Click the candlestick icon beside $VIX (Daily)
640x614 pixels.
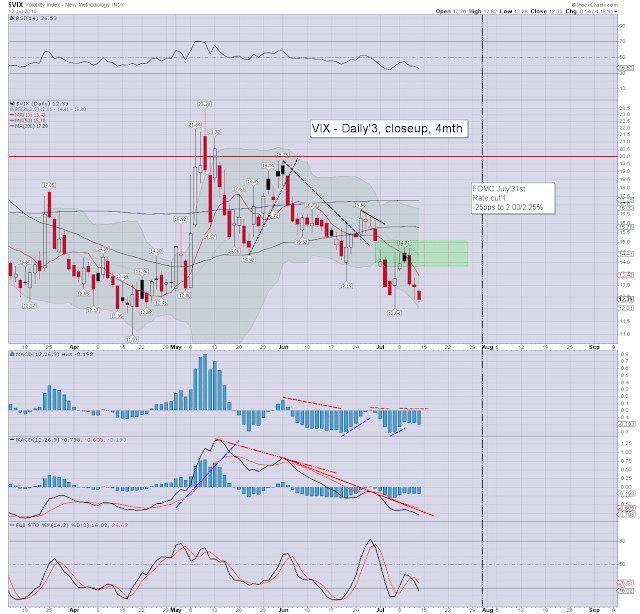pos(12,104)
